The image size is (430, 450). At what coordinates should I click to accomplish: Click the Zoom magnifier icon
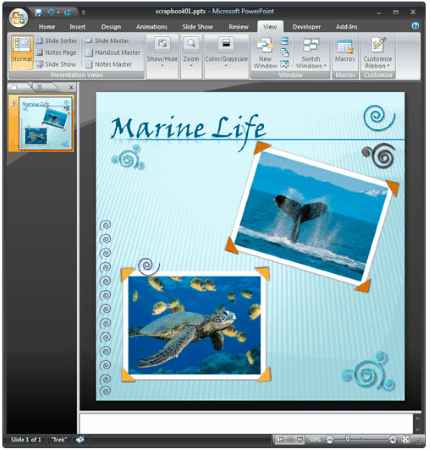click(191, 44)
